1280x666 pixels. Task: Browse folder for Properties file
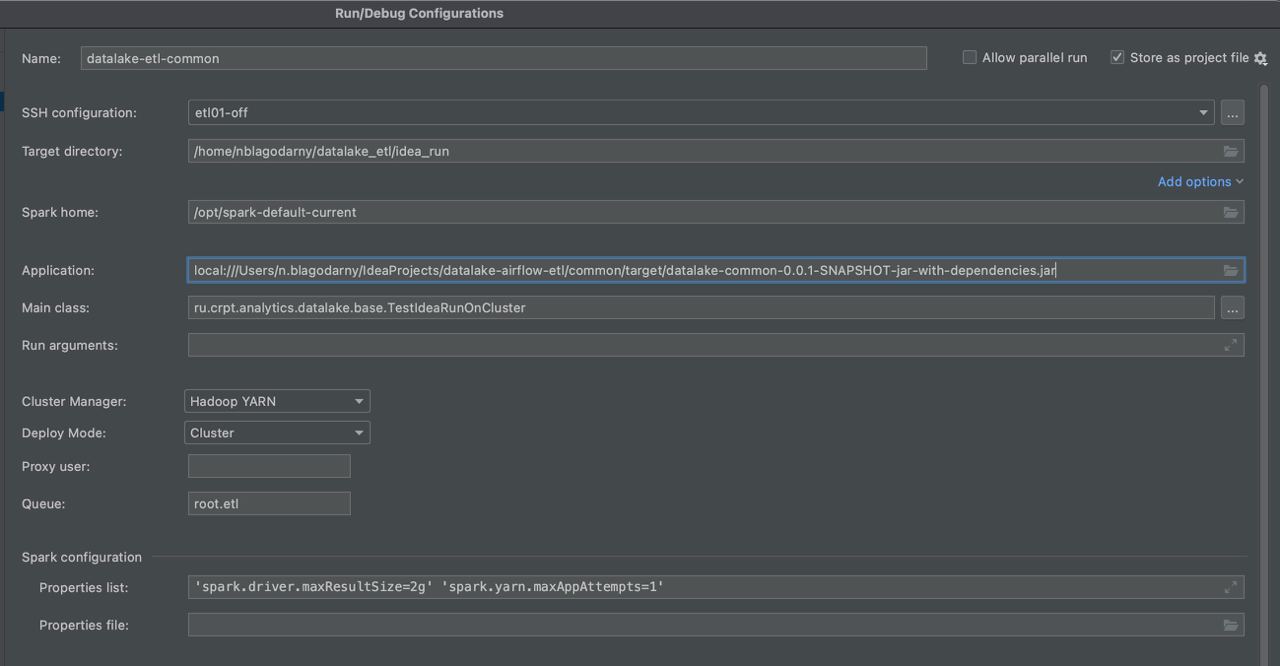[1230, 626]
